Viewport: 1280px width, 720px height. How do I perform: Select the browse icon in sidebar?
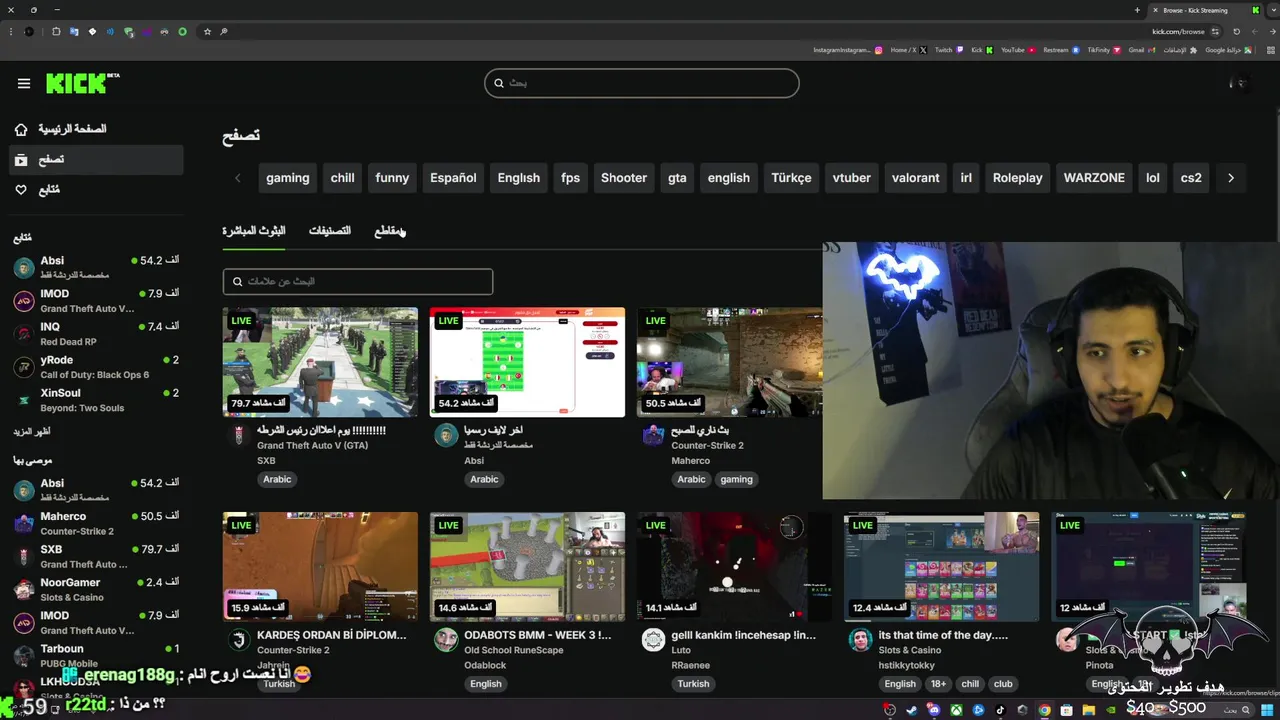pyautogui.click(x=21, y=160)
